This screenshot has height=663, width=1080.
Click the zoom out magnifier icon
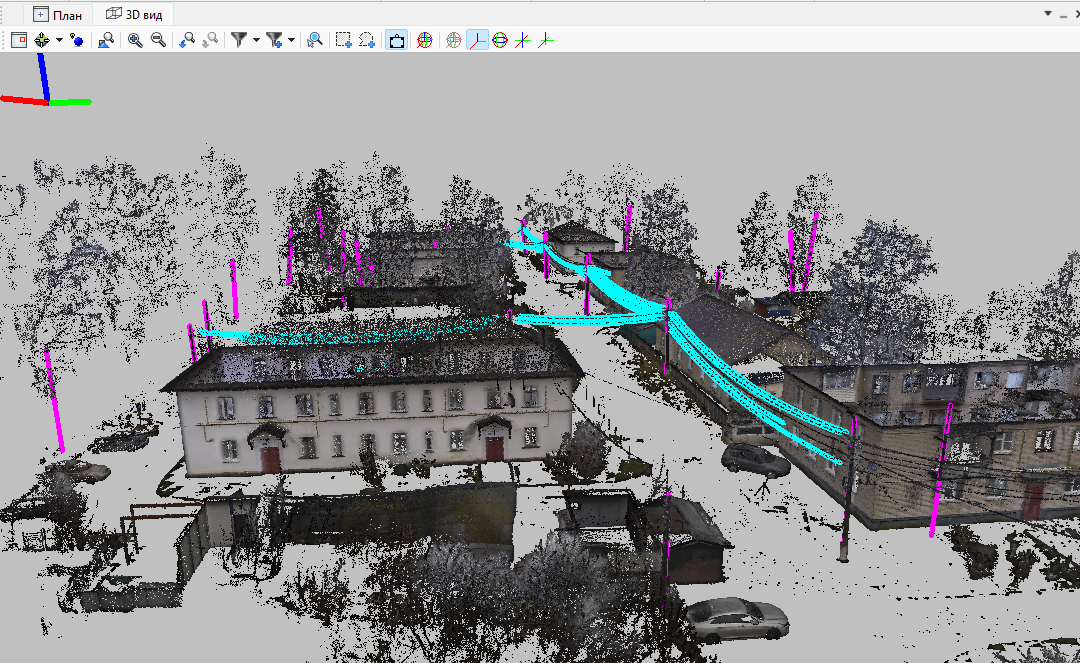pyautogui.click(x=158, y=40)
